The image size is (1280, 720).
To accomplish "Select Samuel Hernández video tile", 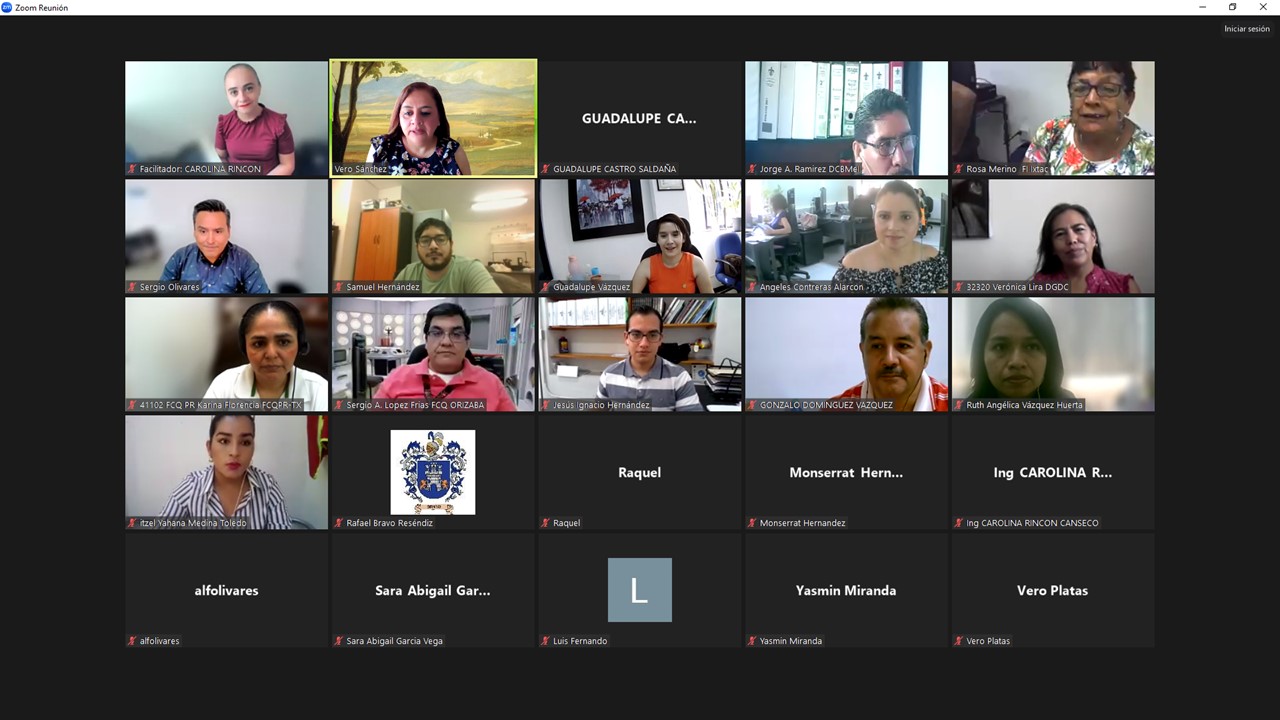I will [433, 236].
